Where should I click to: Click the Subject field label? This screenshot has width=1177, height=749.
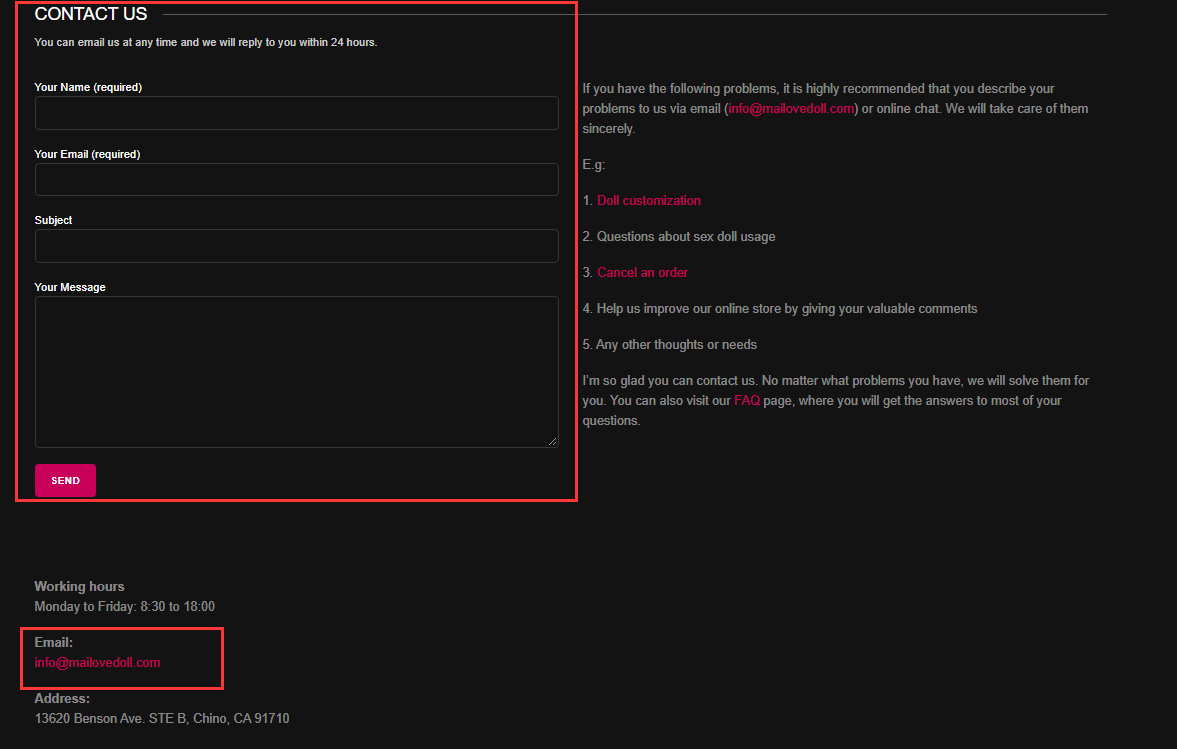coord(53,220)
